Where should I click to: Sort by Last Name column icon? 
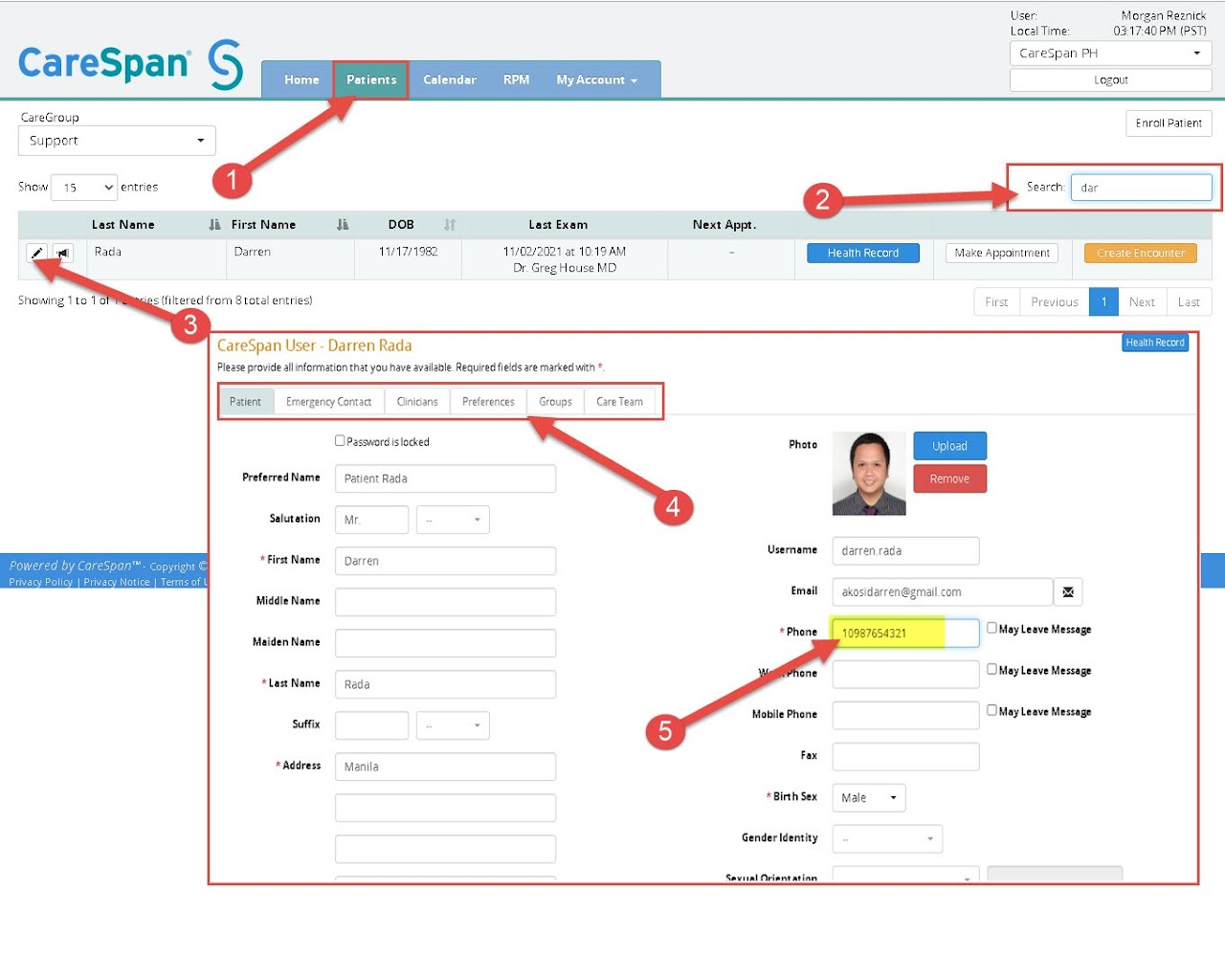point(214,225)
